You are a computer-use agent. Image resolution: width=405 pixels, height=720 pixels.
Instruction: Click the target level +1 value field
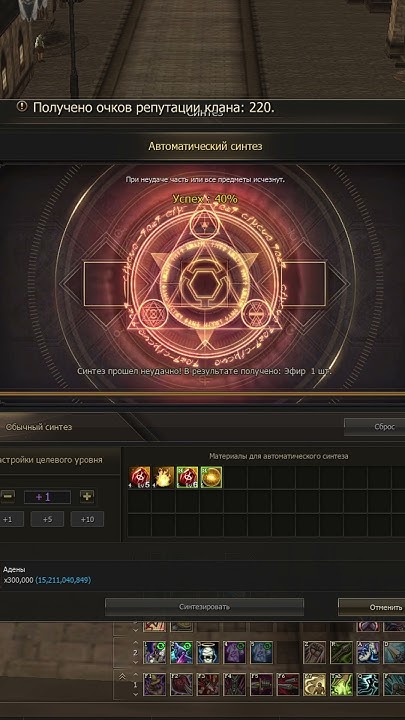coord(47,497)
